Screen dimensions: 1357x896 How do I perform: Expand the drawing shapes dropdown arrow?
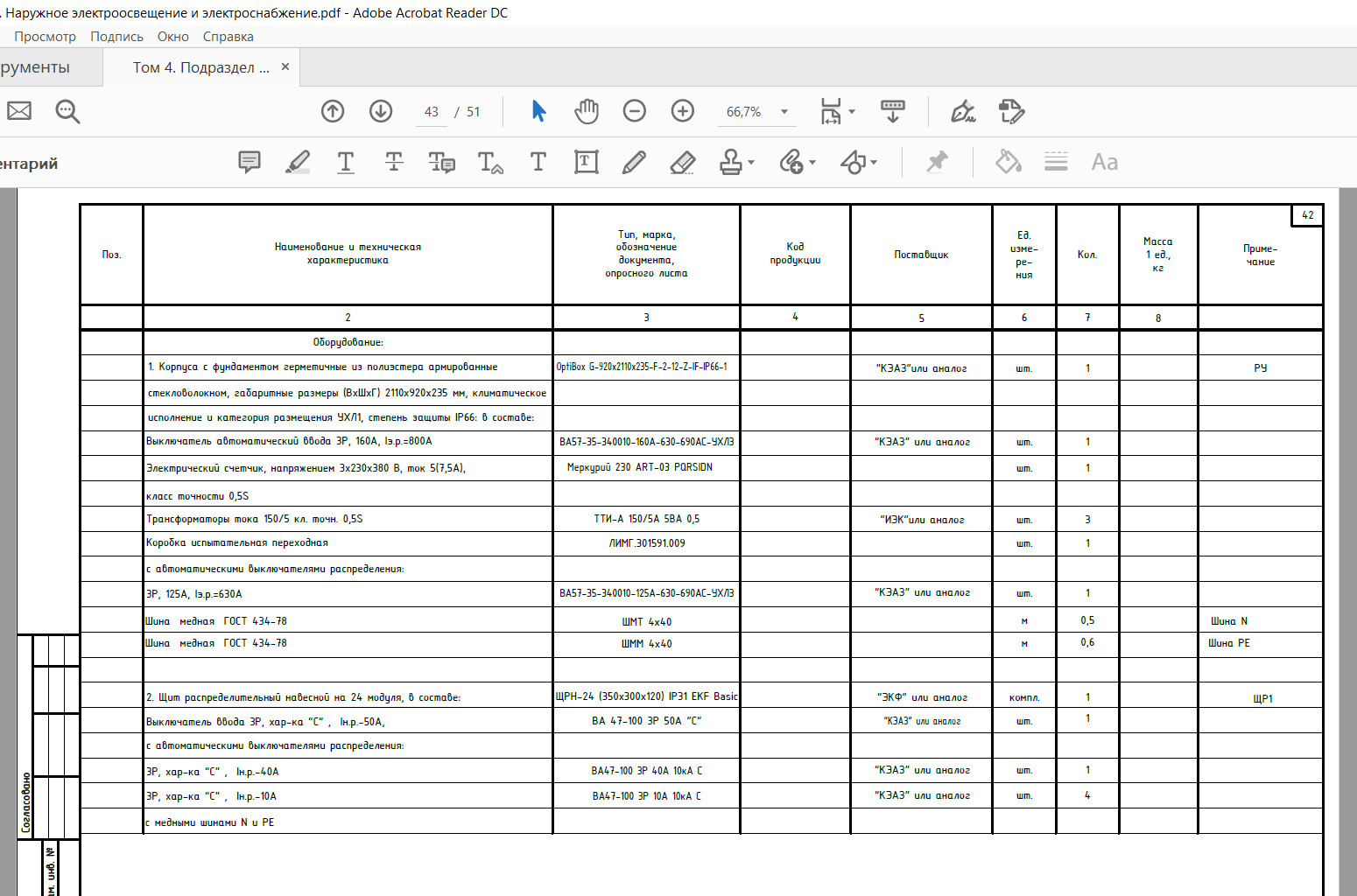pos(874,163)
